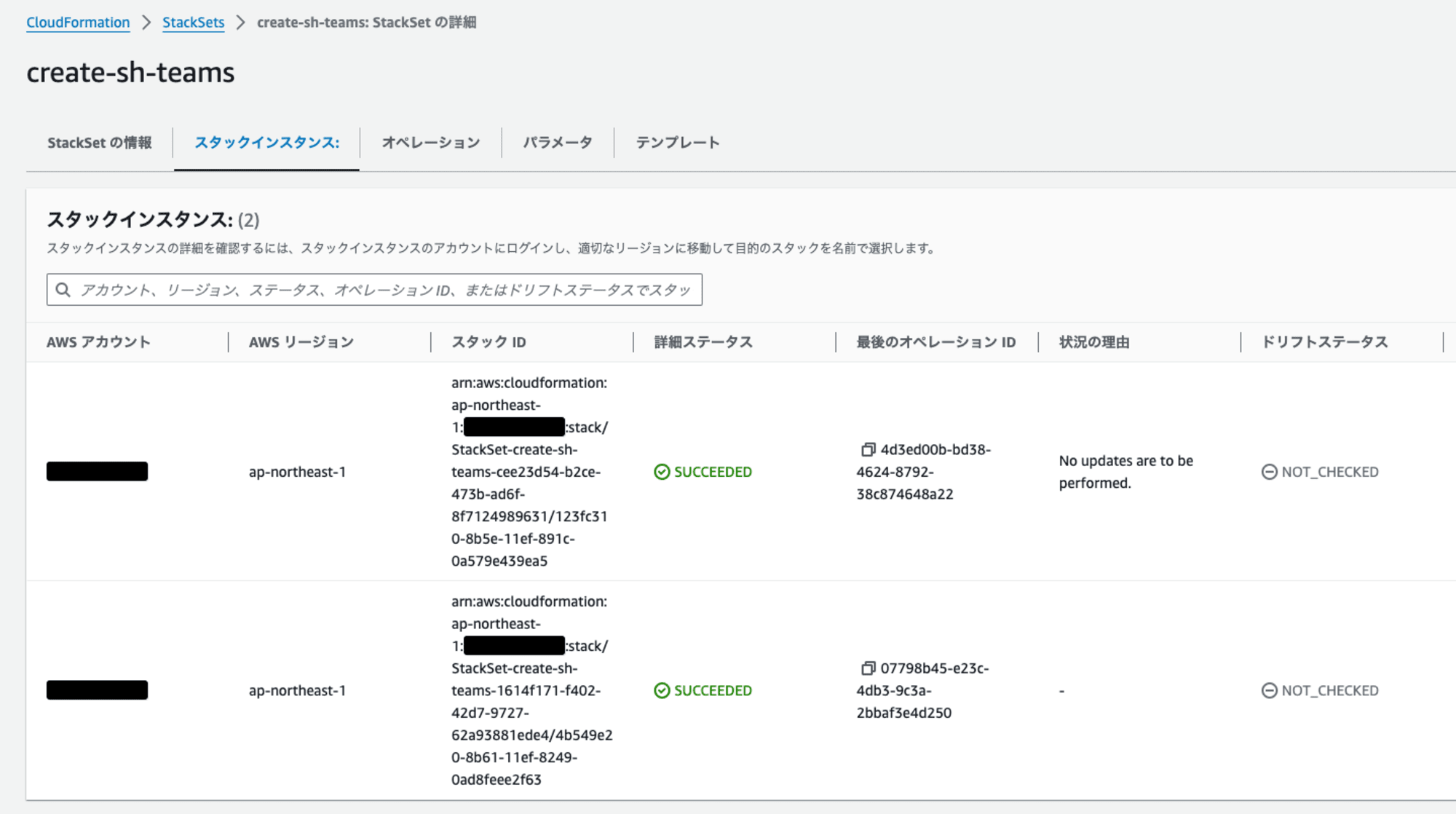The image size is (1456, 814).
Task: Click the AWS リージョン column header
Action: (301, 342)
